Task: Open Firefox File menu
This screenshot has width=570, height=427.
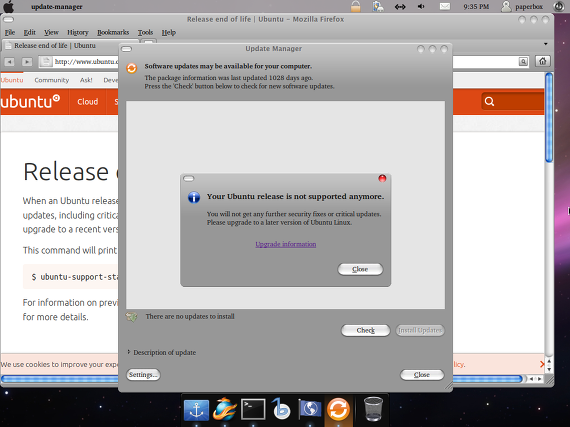Action: coord(10,32)
